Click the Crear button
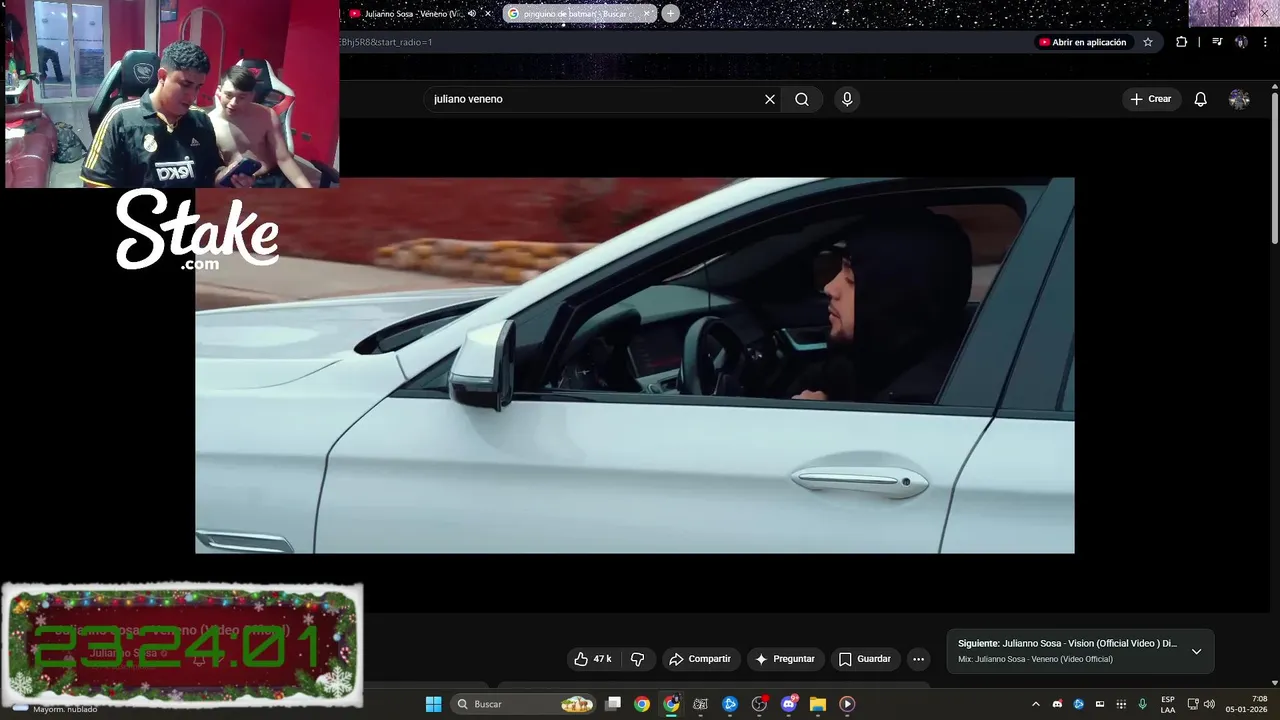1280x720 pixels. [1151, 99]
